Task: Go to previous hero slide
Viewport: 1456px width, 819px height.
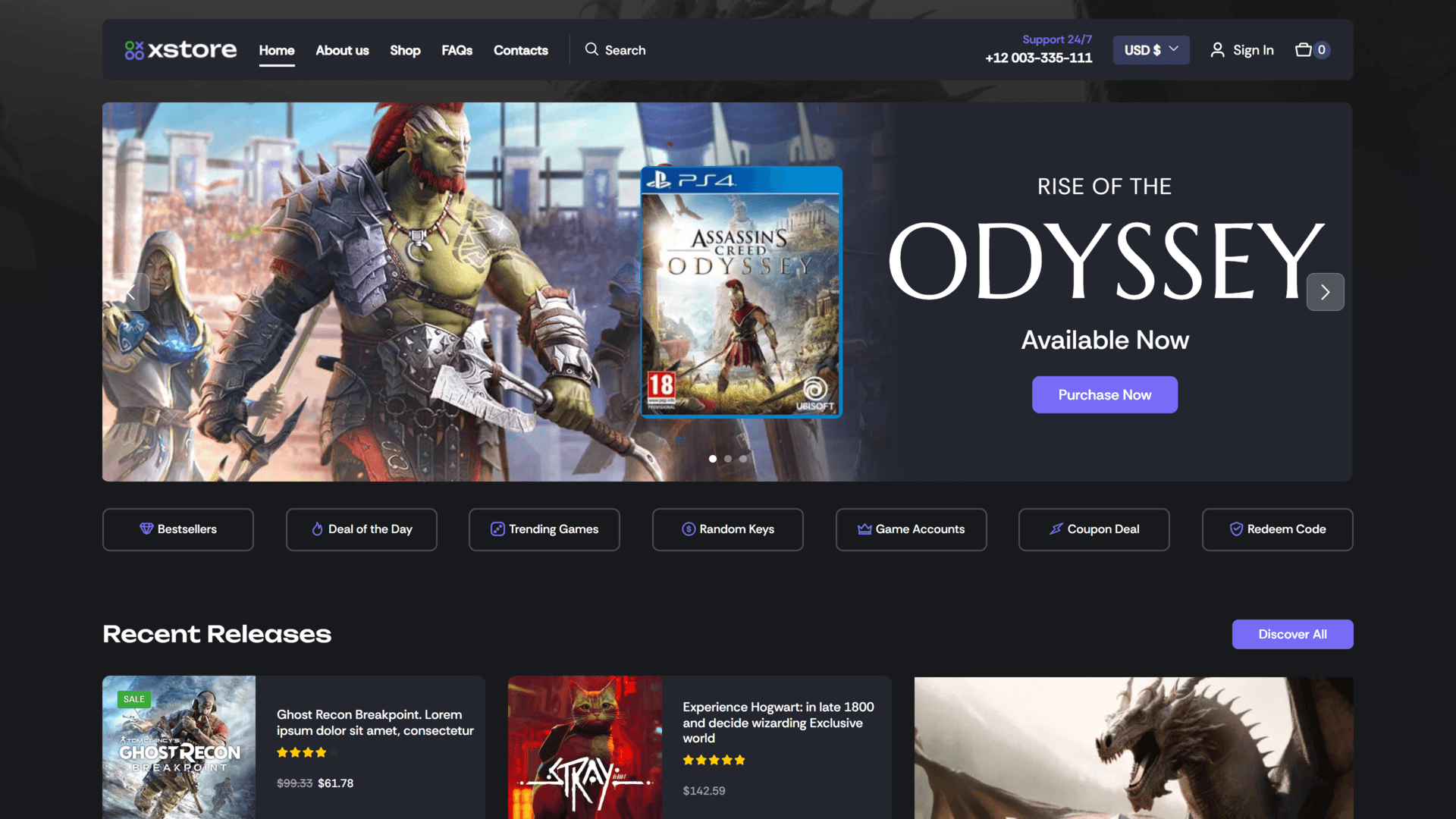Action: pos(131,292)
